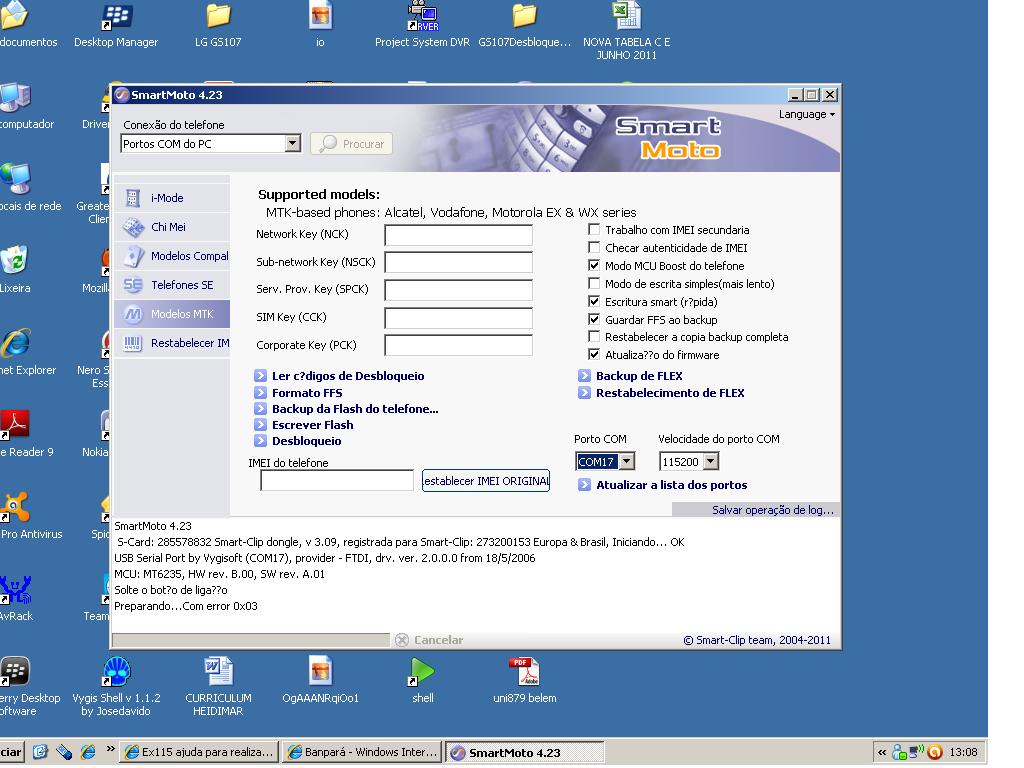Click arrow icon beside Backup de FLEX
Screen dimensions: 1024x768
click(584, 376)
